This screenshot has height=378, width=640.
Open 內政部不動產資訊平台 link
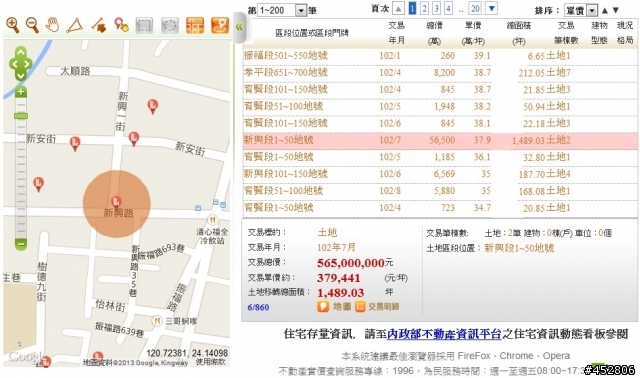[x=444, y=334]
